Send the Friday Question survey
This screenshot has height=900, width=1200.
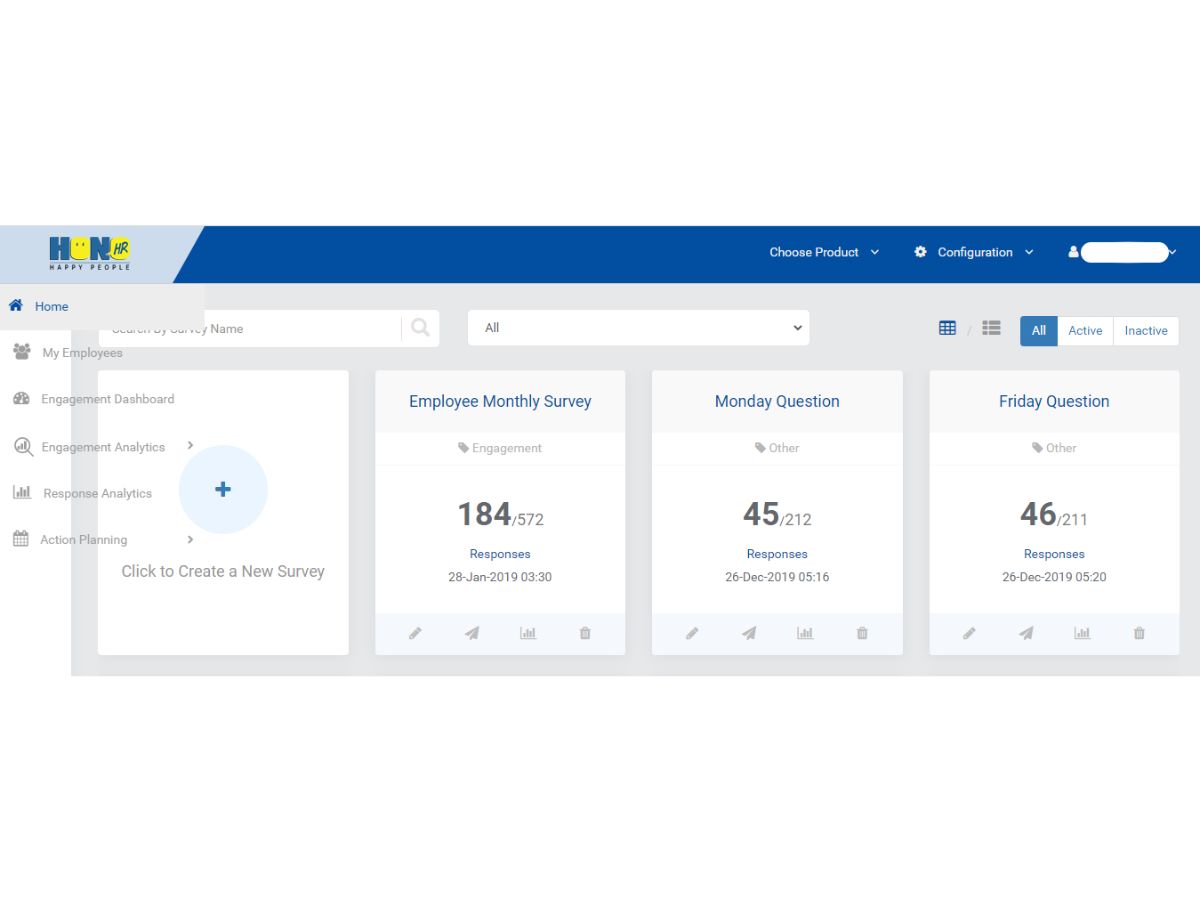1026,633
